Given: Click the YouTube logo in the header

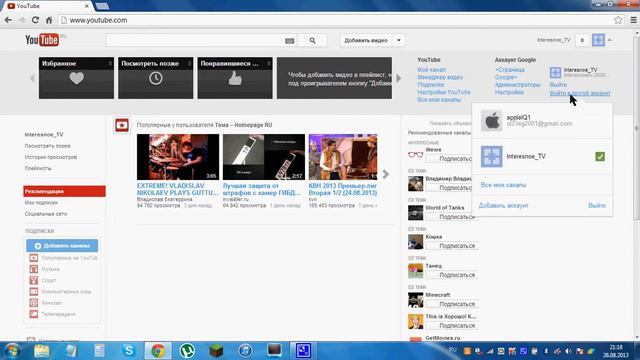Looking at the screenshot, I should click(42, 40).
